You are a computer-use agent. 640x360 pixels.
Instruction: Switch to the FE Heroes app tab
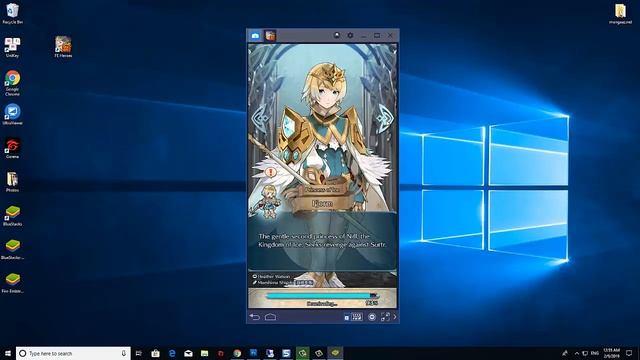click(x=270, y=36)
